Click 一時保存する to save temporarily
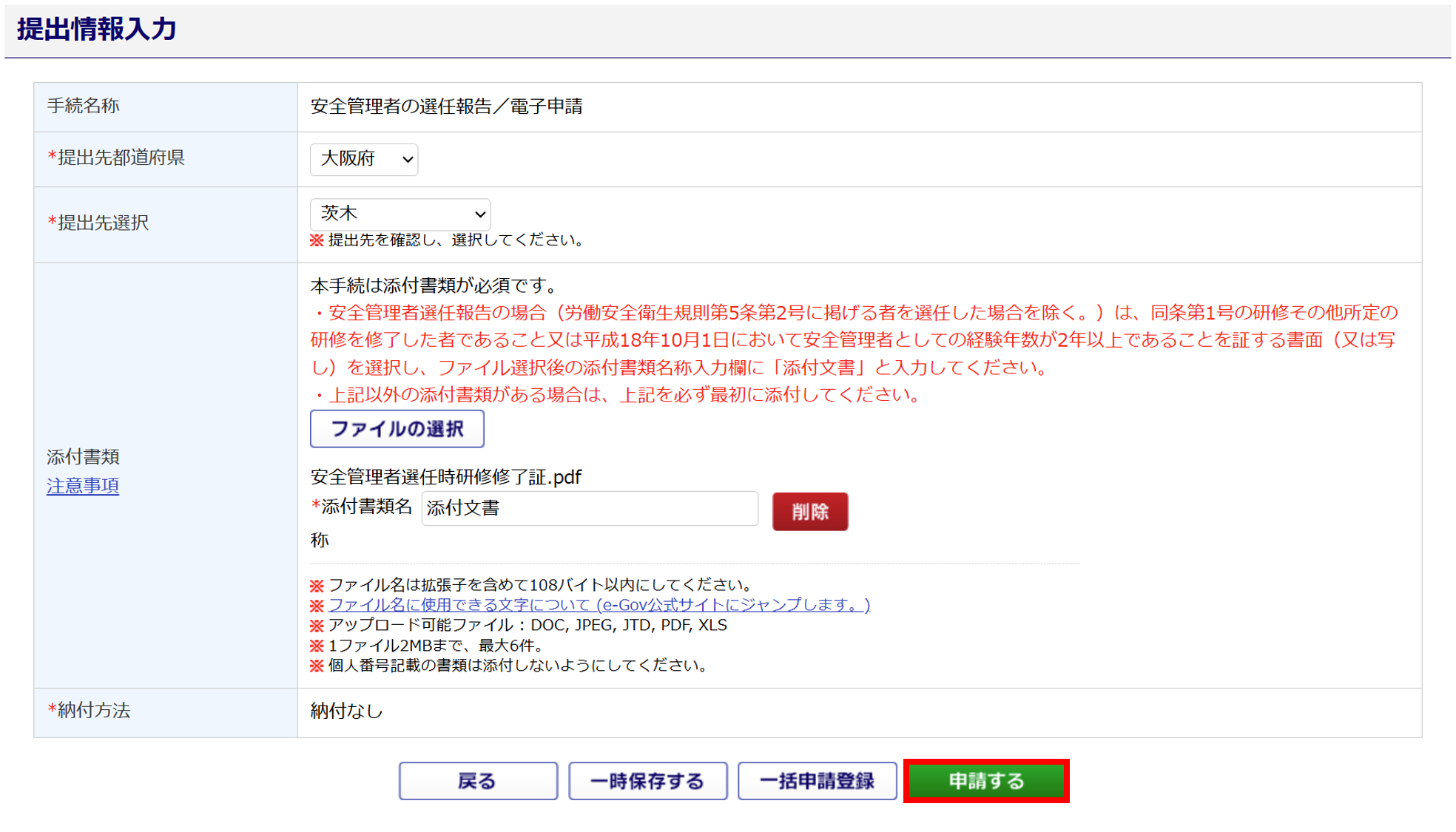Viewport: 1456px width, 832px height. point(647,781)
